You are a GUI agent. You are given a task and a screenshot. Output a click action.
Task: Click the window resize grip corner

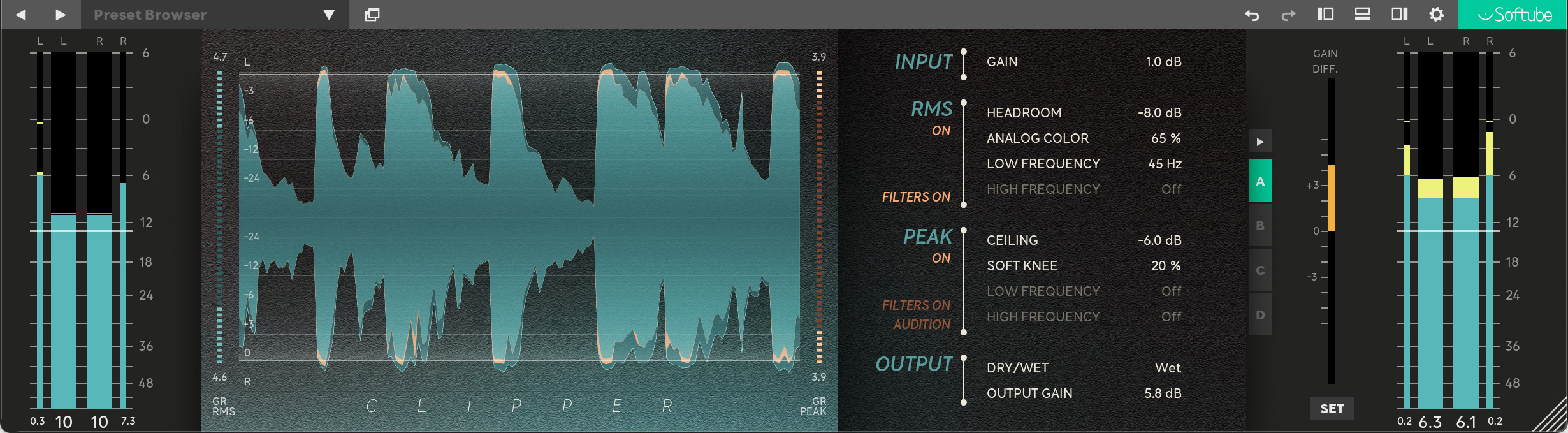(1549, 415)
